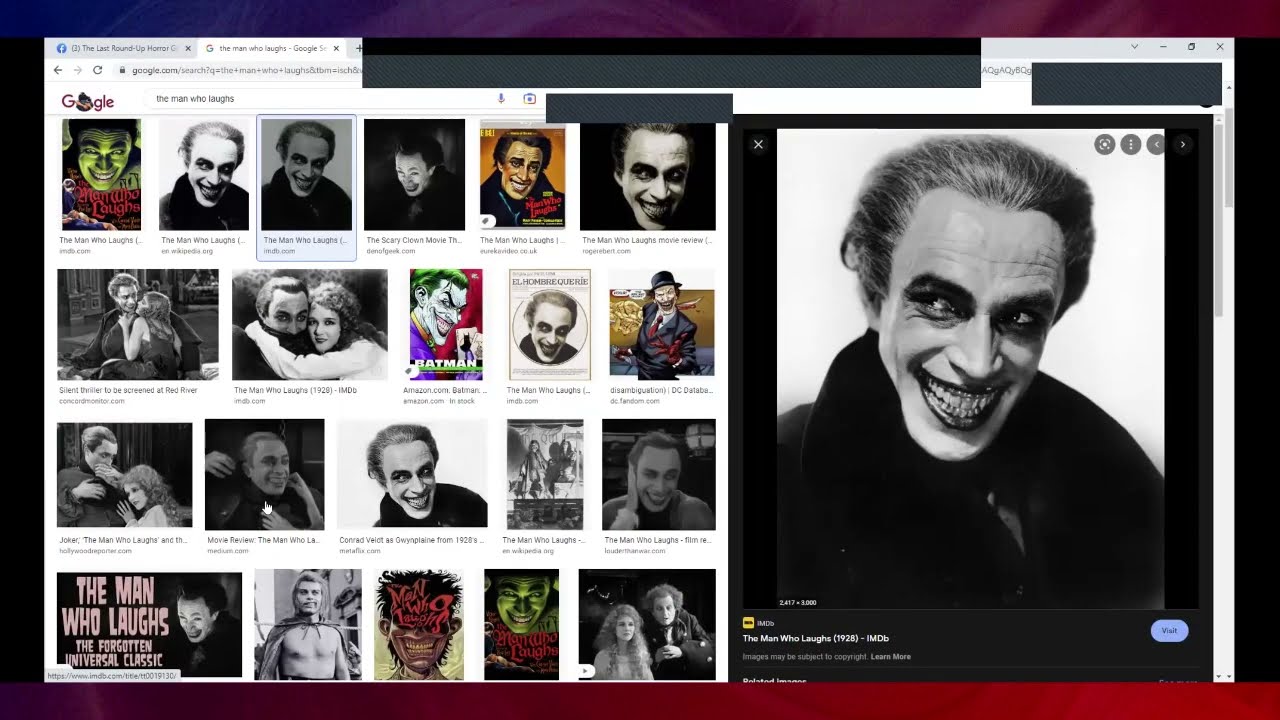Image resolution: width=1280 pixels, height=720 pixels.
Task: Restore down the Chrome window
Action: pyautogui.click(x=1191, y=47)
